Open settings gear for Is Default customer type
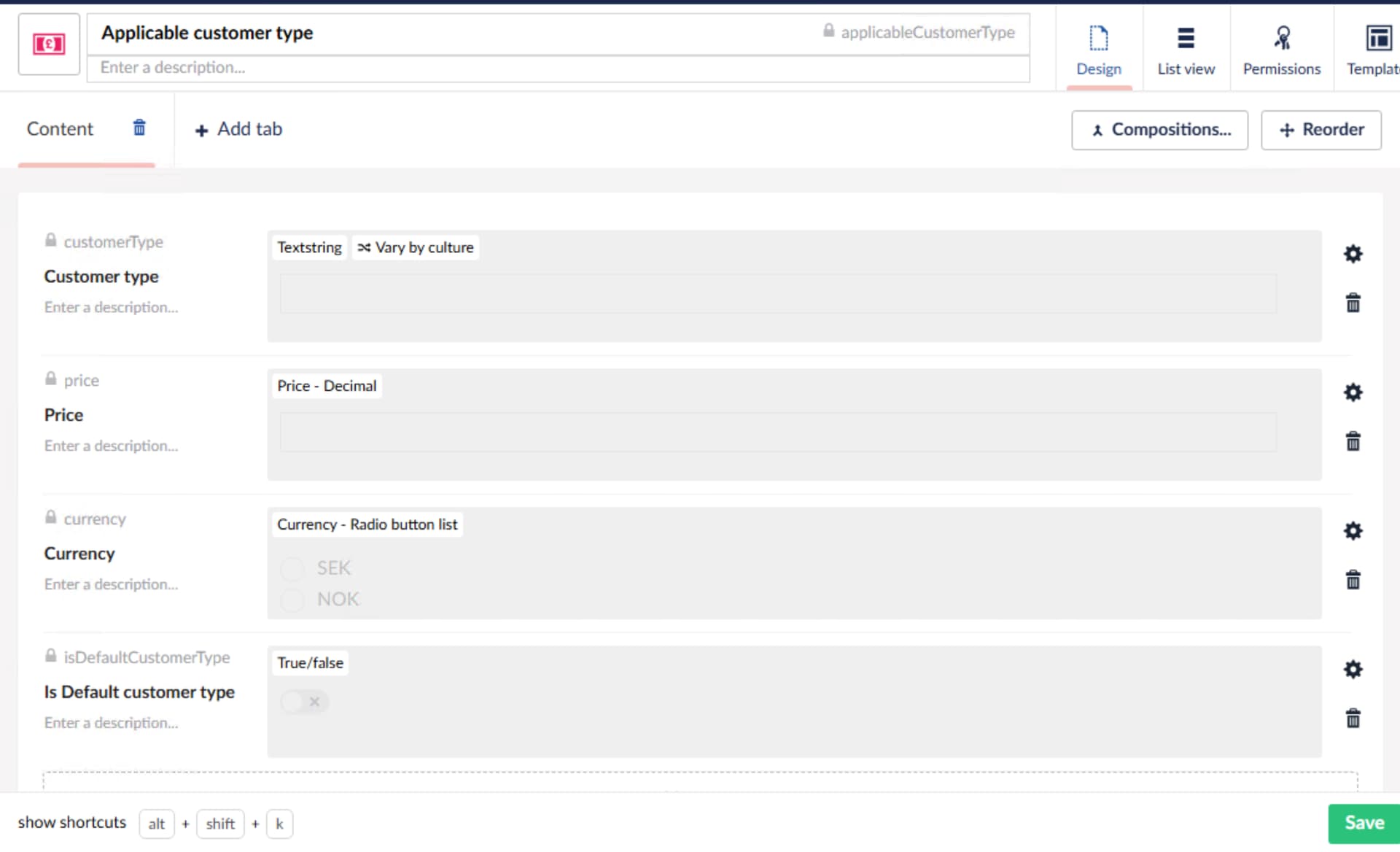The image size is (1400, 852). tap(1353, 670)
